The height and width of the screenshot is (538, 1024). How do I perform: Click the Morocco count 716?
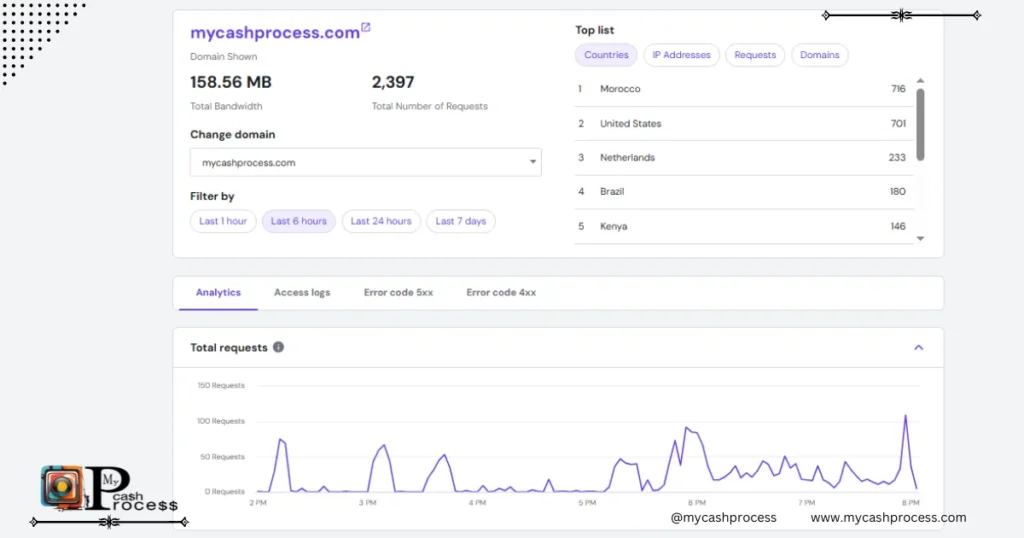click(898, 89)
